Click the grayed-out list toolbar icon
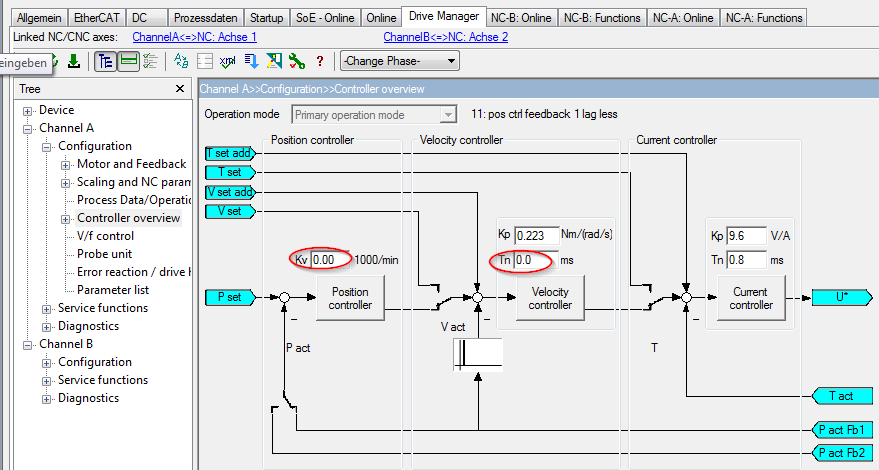This screenshot has height=470, width=879. (205, 61)
